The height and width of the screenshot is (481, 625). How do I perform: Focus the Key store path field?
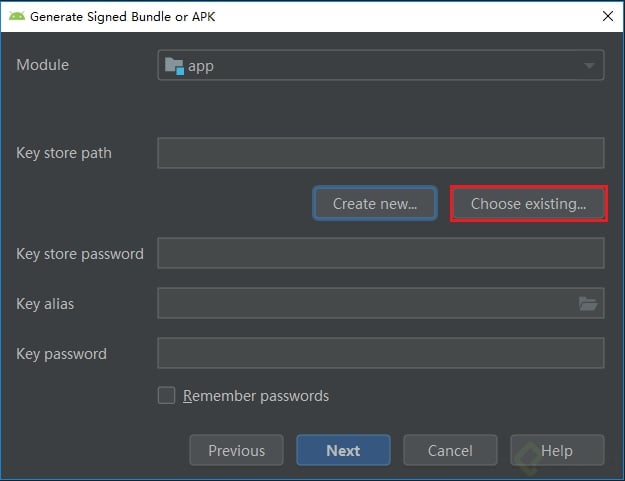pyautogui.click(x=380, y=153)
